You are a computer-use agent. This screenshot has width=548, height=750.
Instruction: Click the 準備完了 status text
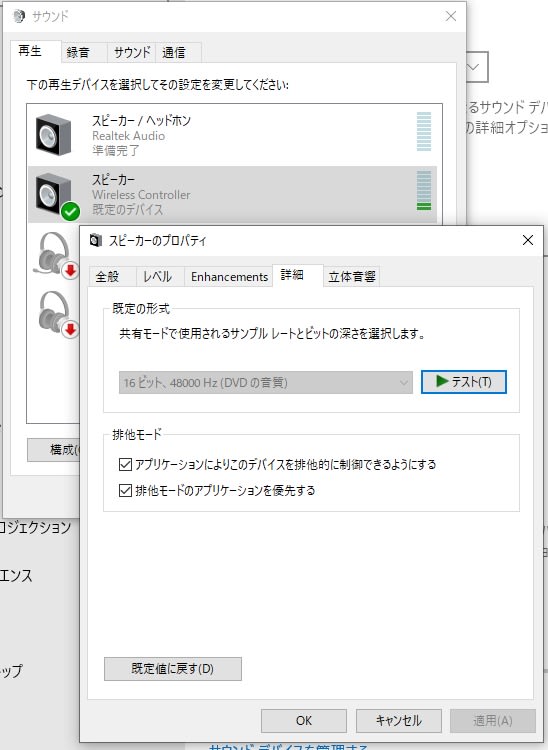116,151
